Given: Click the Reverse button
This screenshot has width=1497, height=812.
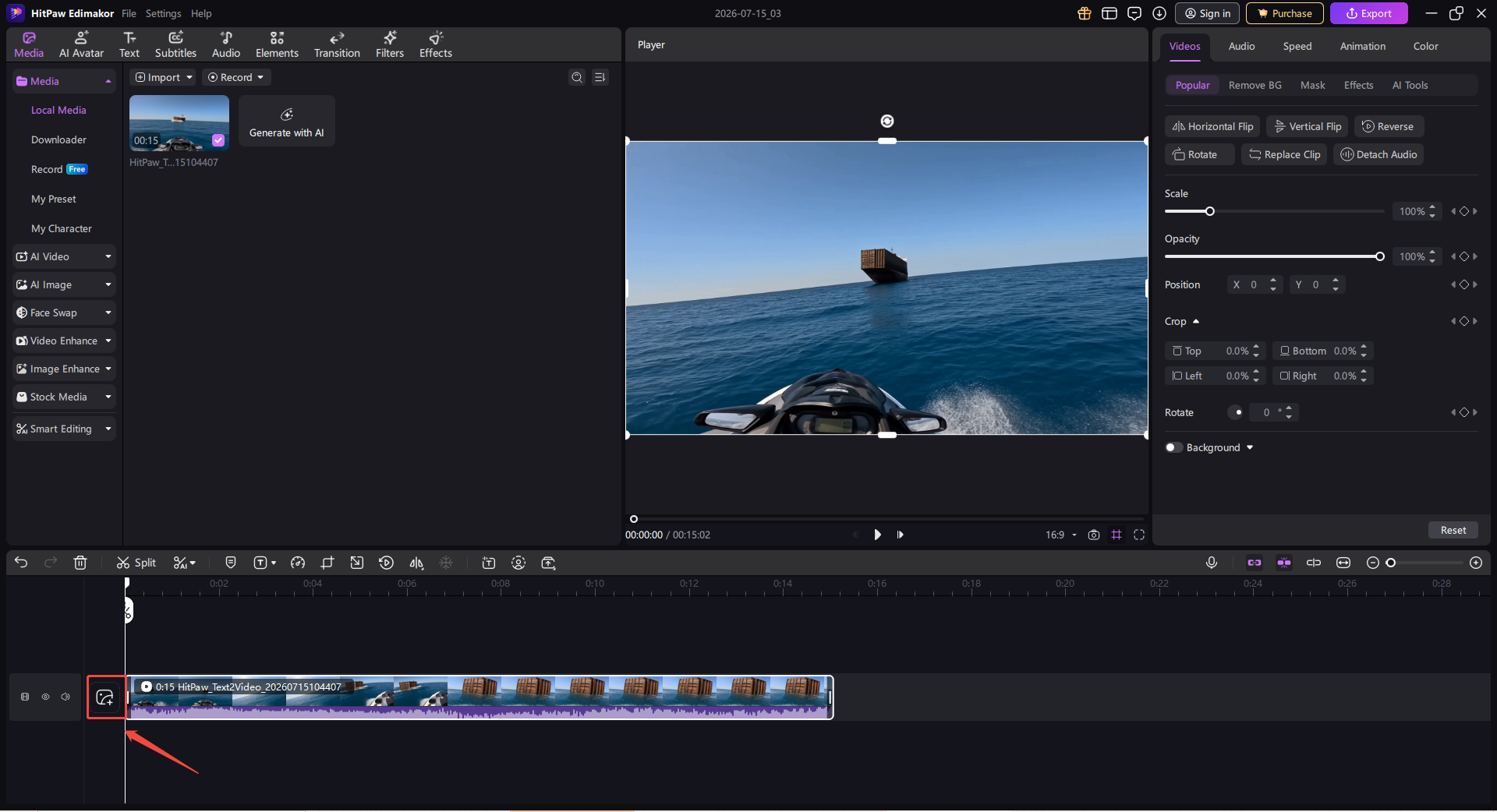Looking at the screenshot, I should click(x=1389, y=126).
